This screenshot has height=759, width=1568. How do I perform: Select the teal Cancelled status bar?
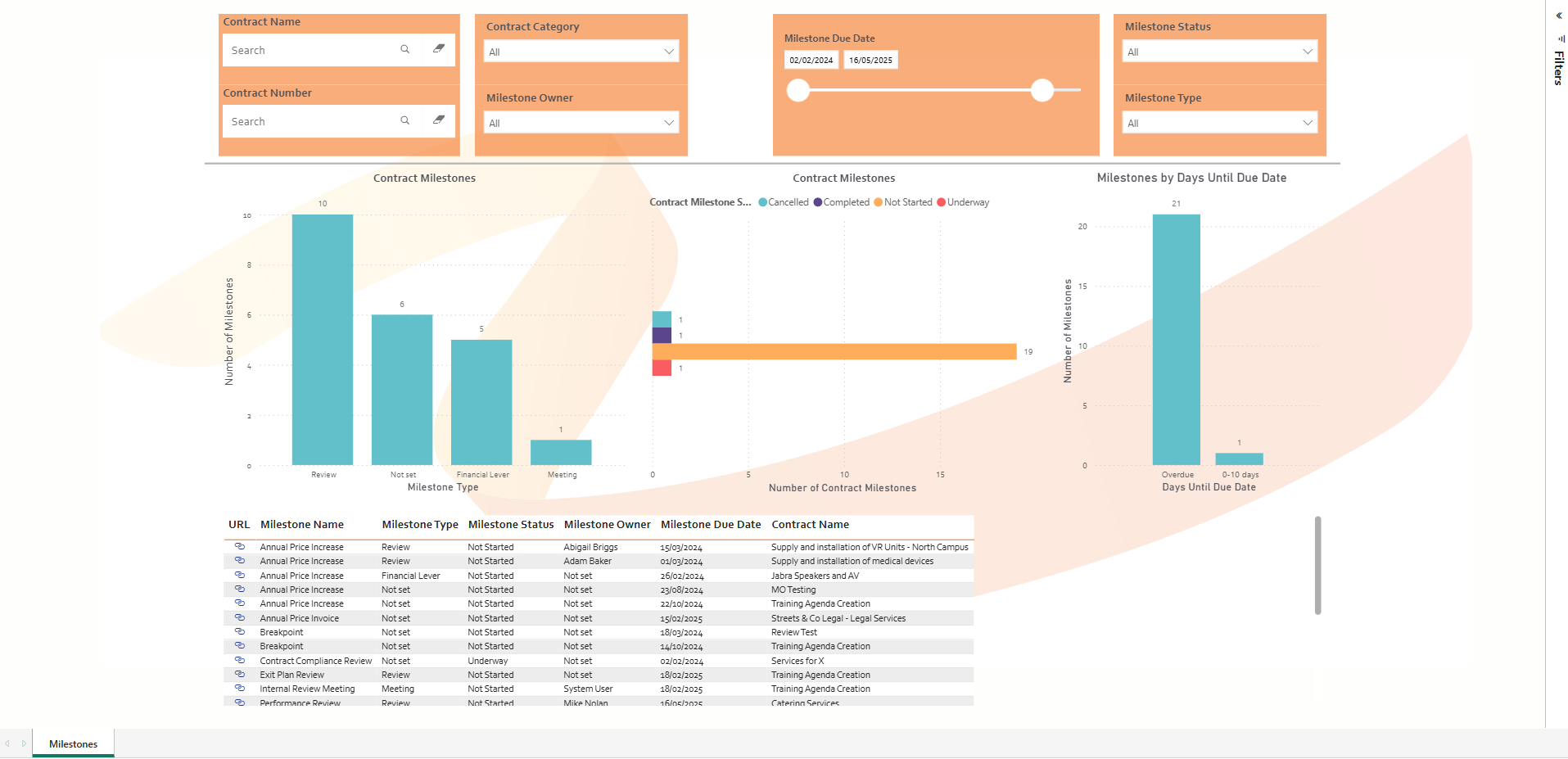[662, 319]
